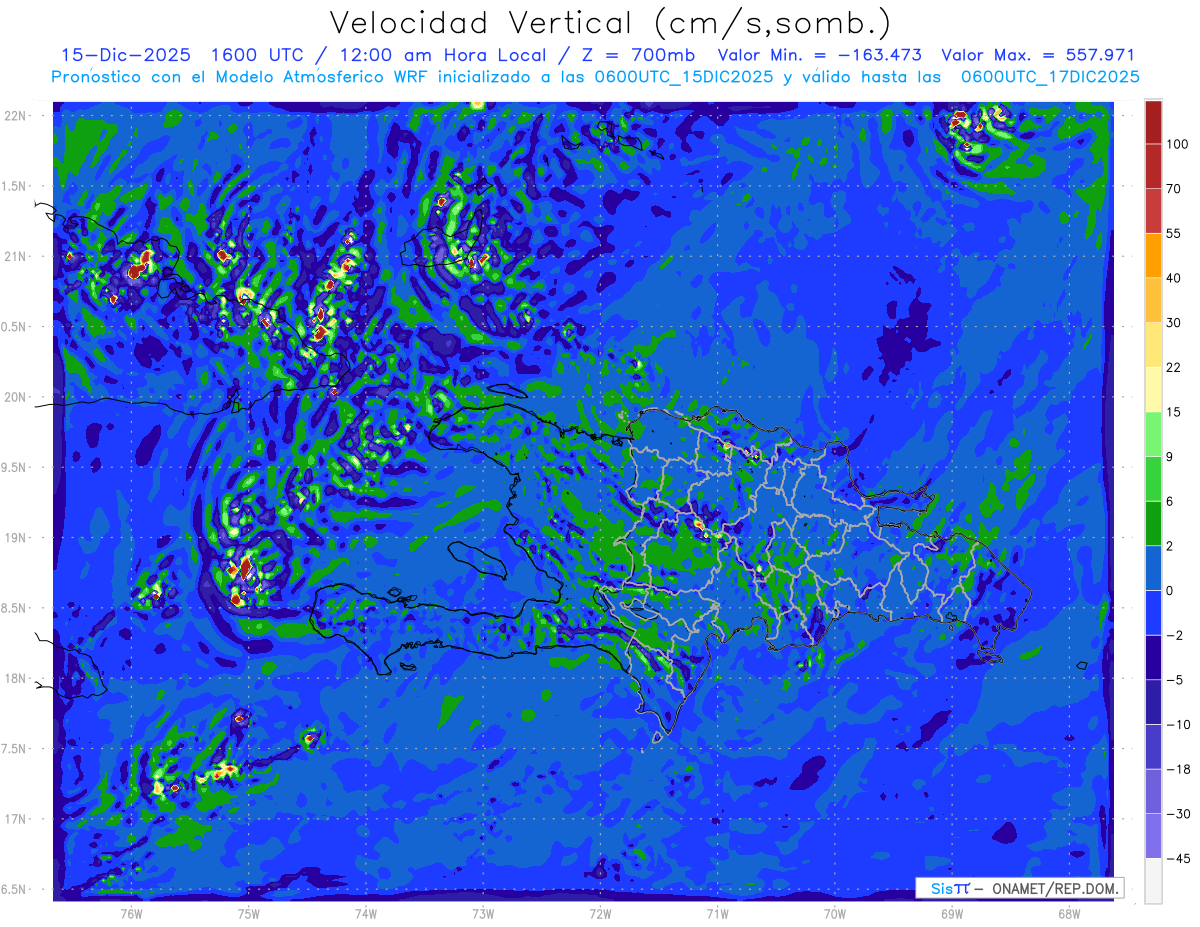This screenshot has width=1200, height=927.
Task: Click the color bar value "-30"
Action: pos(1177,813)
